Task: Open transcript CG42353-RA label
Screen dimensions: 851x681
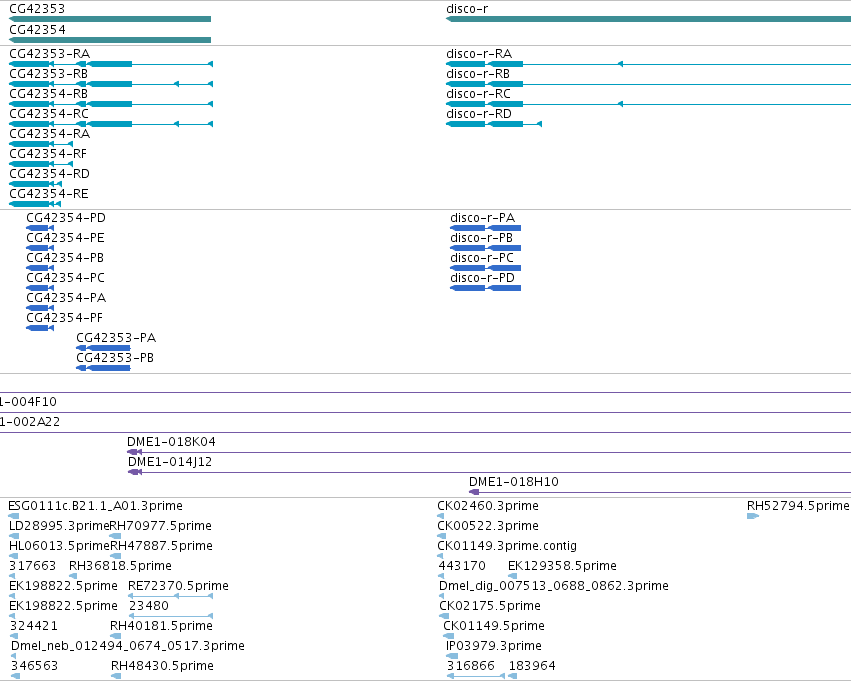Action: click(49, 54)
